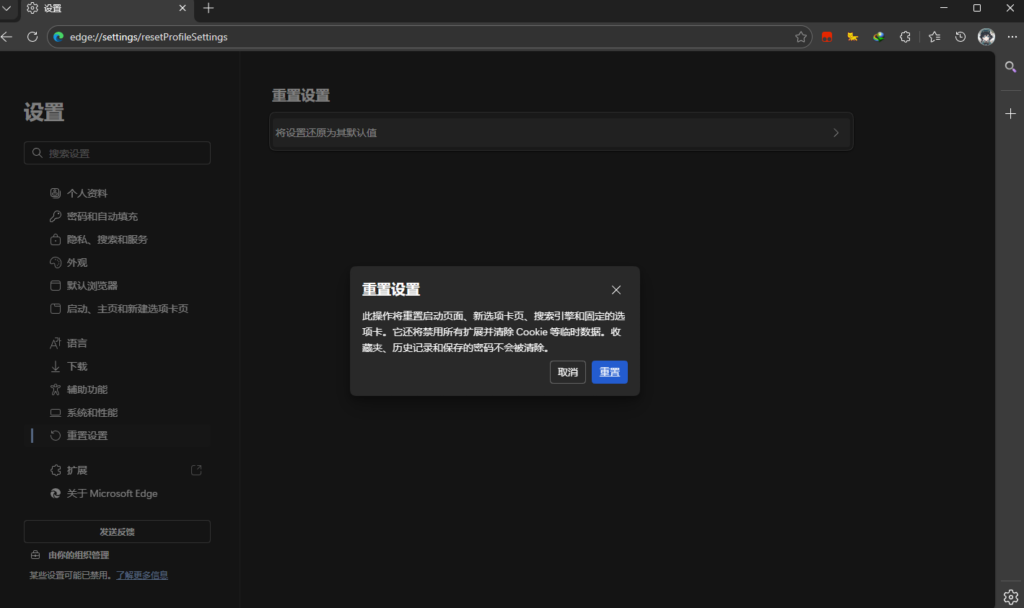Close the 重置设置 dialog with X
The width and height of the screenshot is (1024, 608).
click(616, 290)
